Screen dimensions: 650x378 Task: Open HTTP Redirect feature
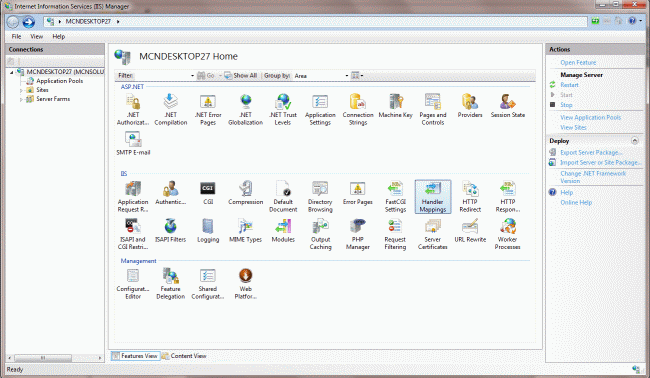[x=470, y=196]
